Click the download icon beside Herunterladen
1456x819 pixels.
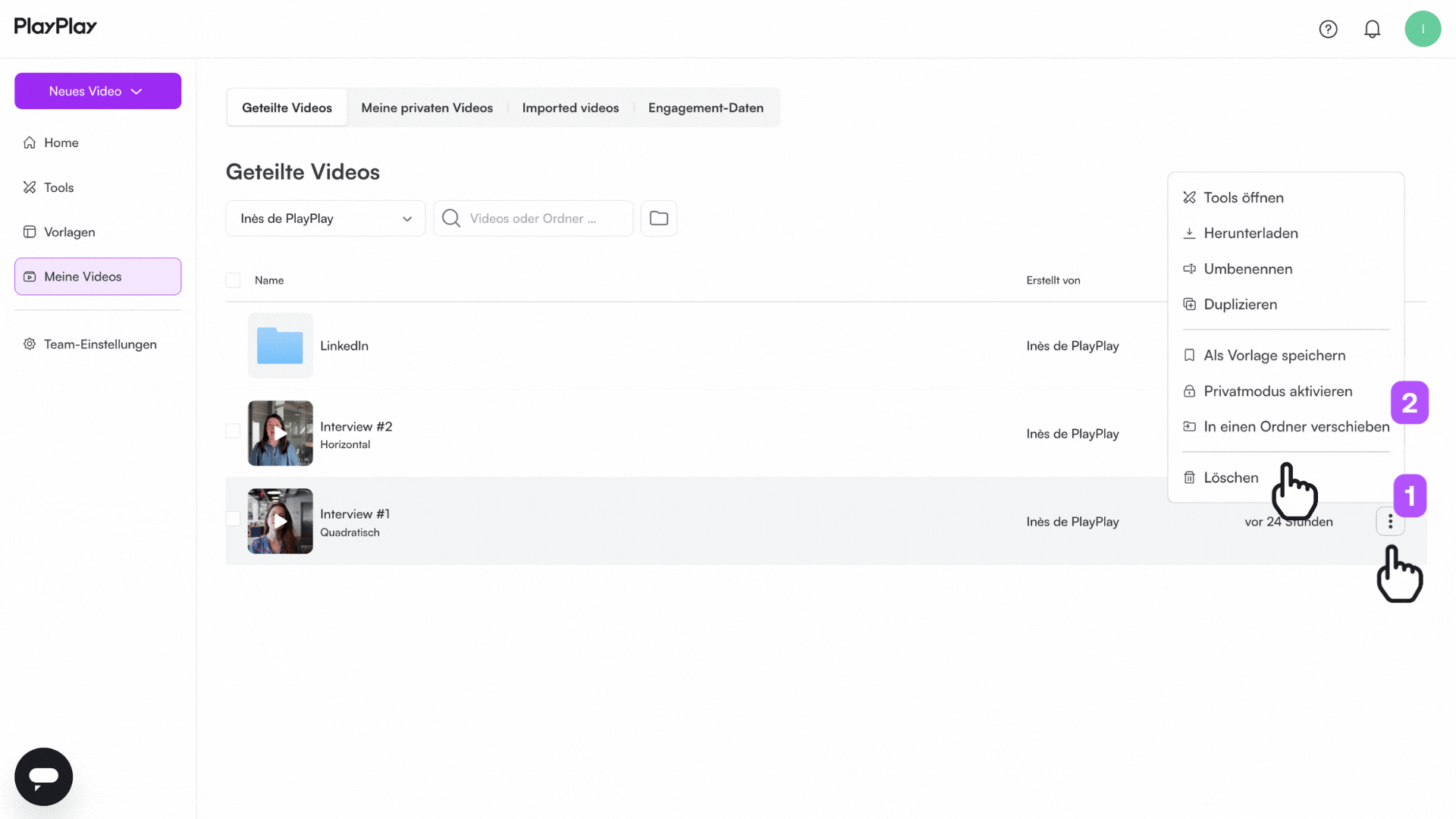click(x=1189, y=233)
